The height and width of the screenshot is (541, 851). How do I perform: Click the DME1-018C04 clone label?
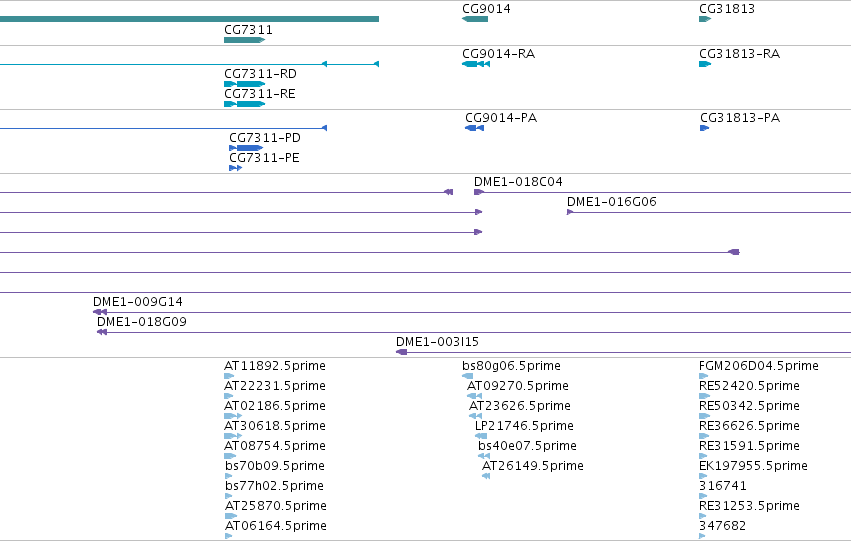coord(518,182)
